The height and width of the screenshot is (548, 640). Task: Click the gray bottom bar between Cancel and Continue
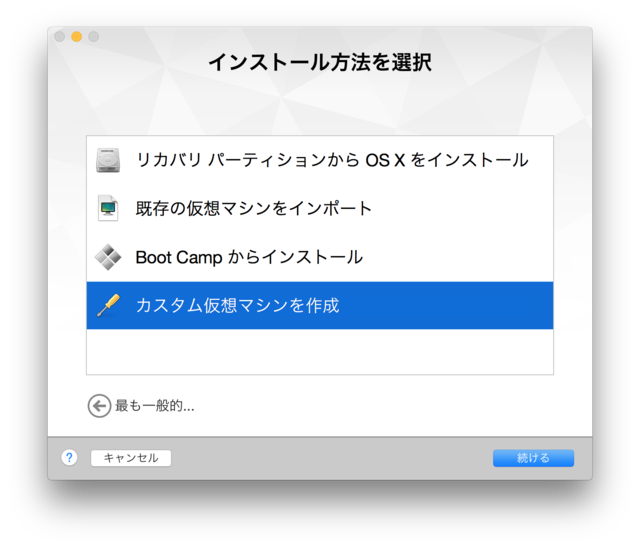point(330,458)
